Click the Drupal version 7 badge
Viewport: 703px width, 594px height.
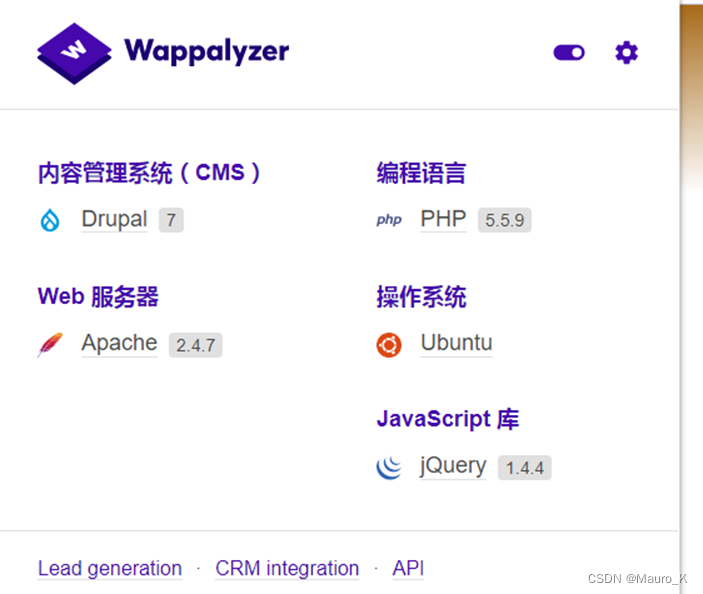point(171,220)
